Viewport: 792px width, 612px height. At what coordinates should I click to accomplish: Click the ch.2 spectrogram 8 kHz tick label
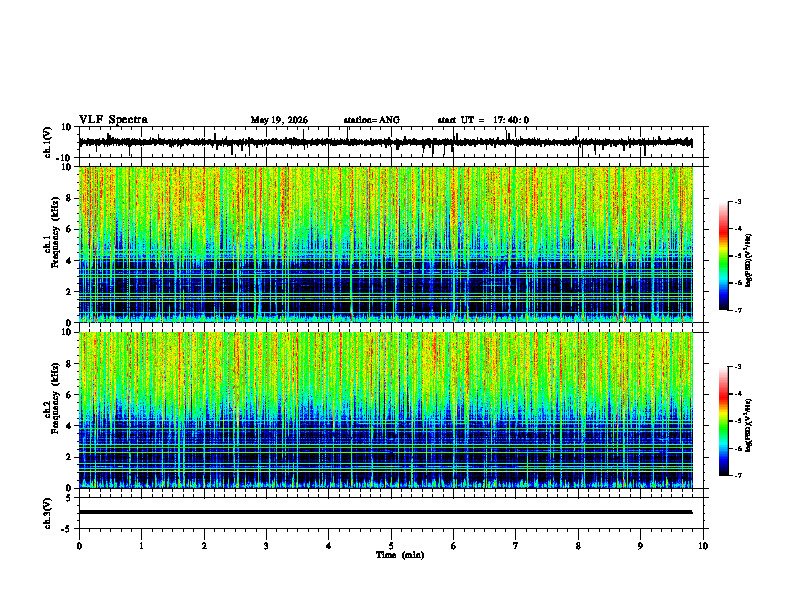[70, 364]
